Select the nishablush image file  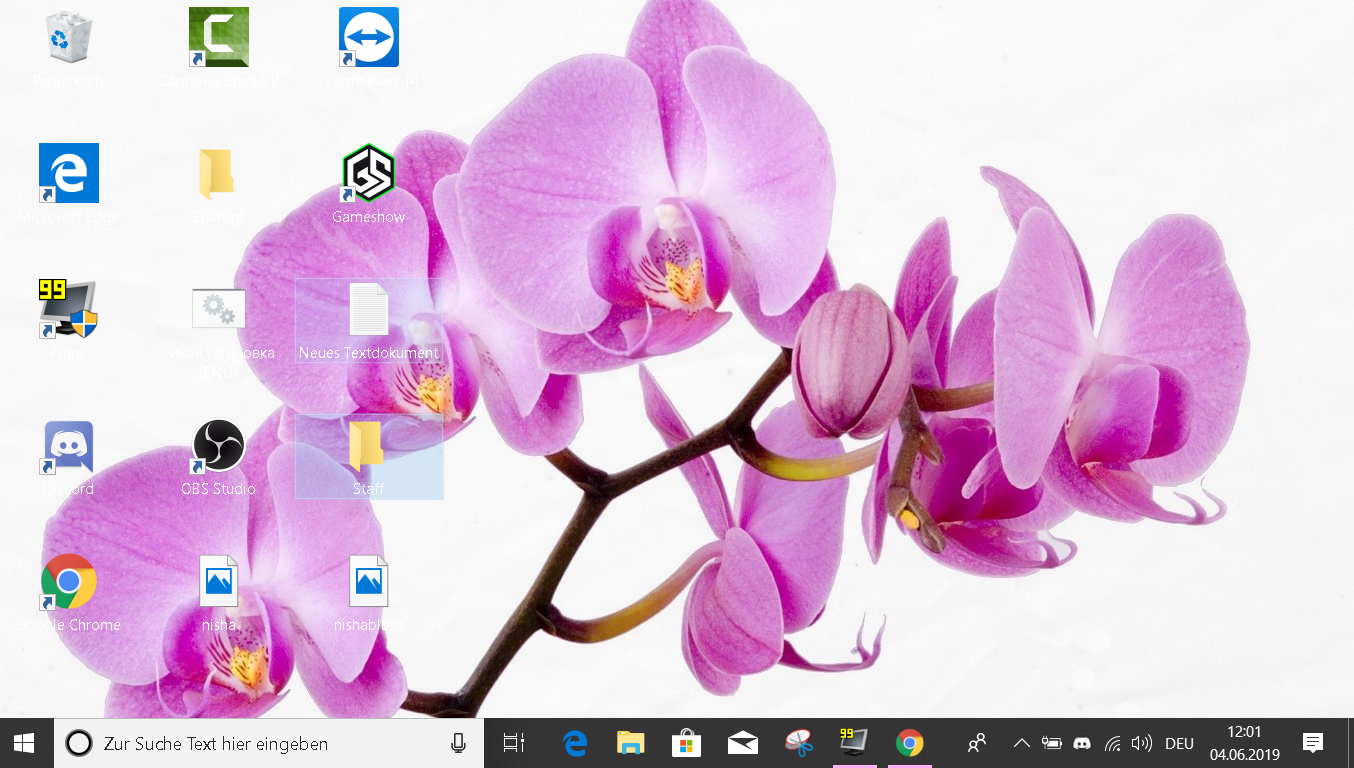[368, 583]
